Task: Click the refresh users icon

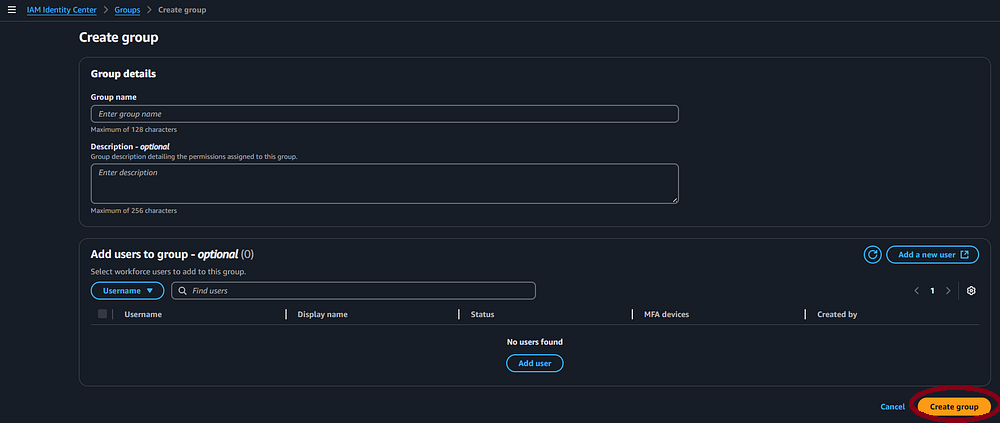Action: coord(872,255)
